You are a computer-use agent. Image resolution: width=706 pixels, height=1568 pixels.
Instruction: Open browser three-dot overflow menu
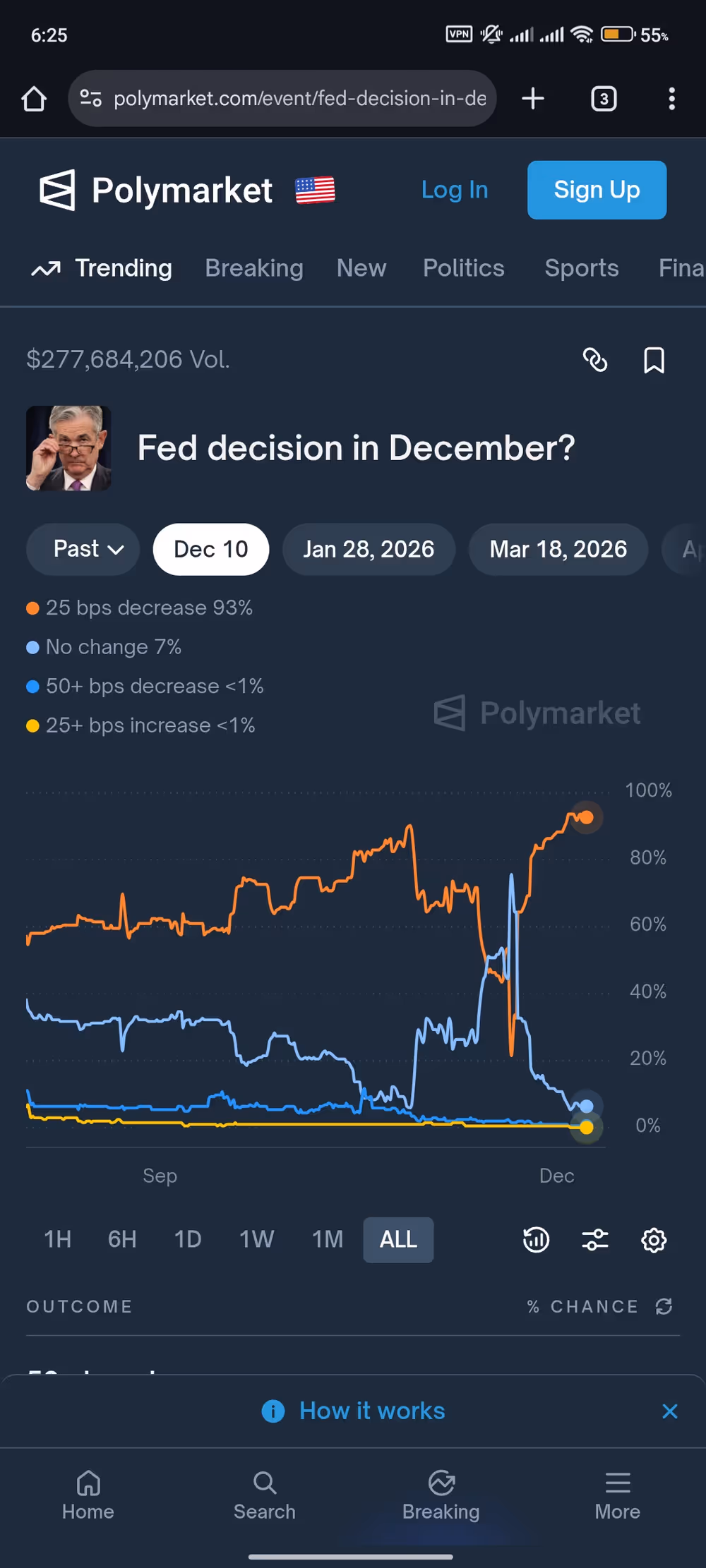click(x=671, y=99)
